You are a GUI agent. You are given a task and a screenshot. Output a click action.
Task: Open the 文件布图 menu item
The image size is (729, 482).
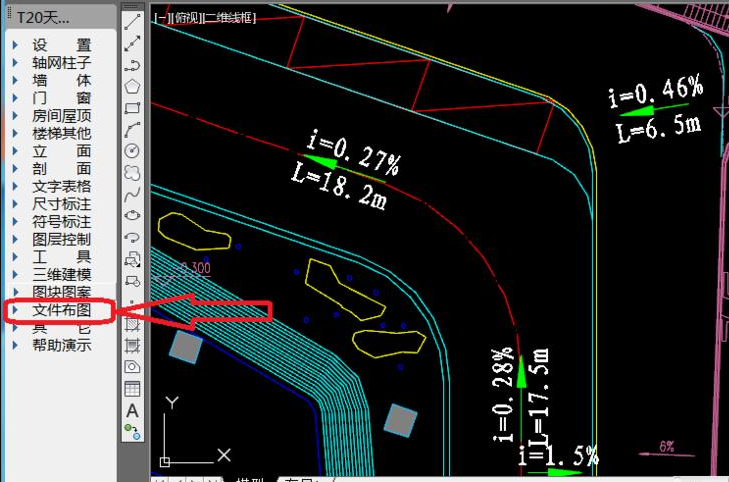pos(61,310)
